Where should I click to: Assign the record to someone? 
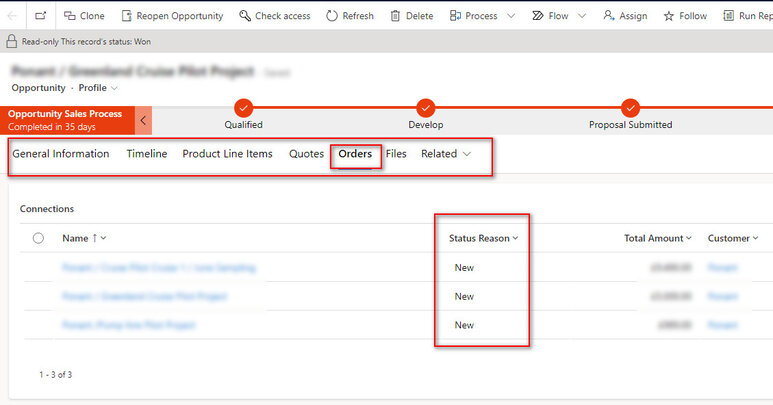(x=625, y=16)
